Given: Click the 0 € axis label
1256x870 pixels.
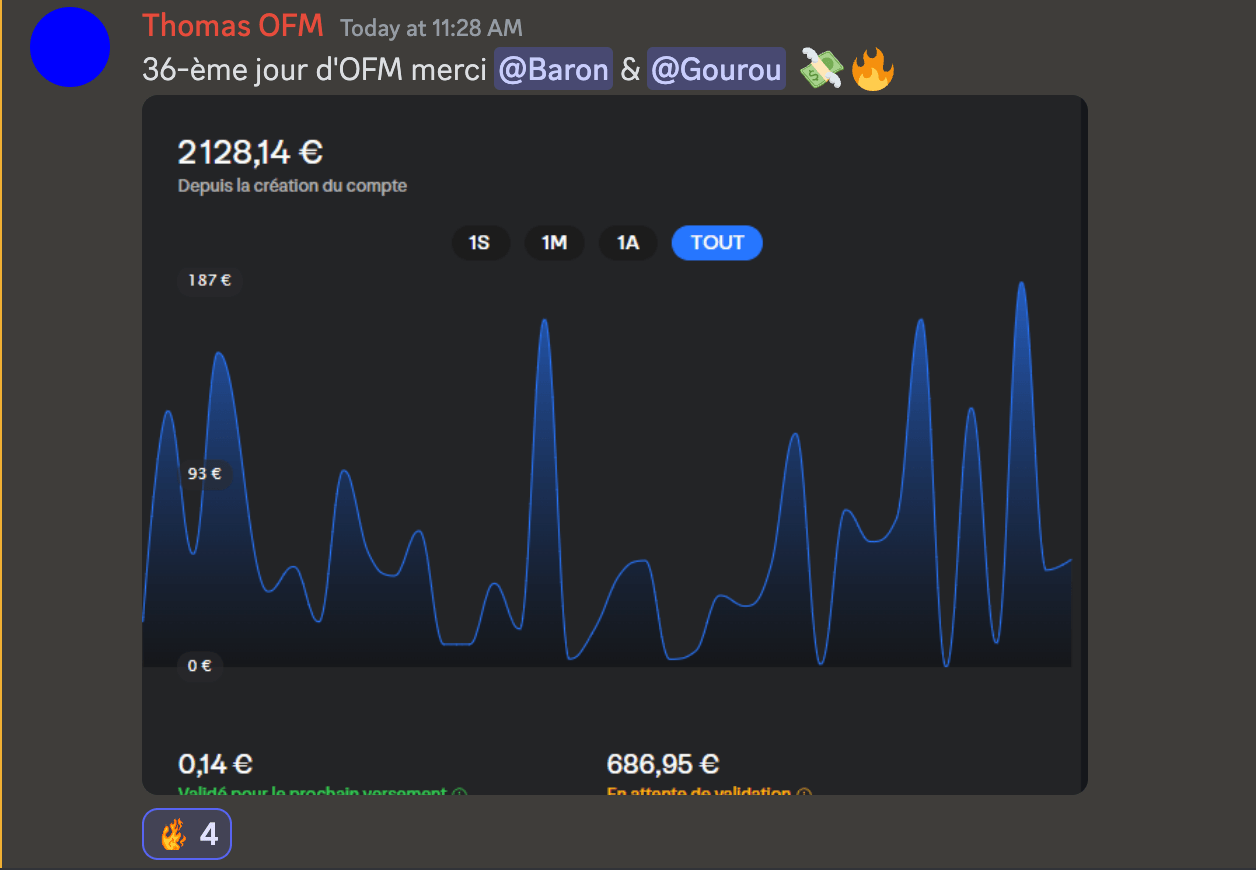Looking at the screenshot, I should click(x=199, y=665).
